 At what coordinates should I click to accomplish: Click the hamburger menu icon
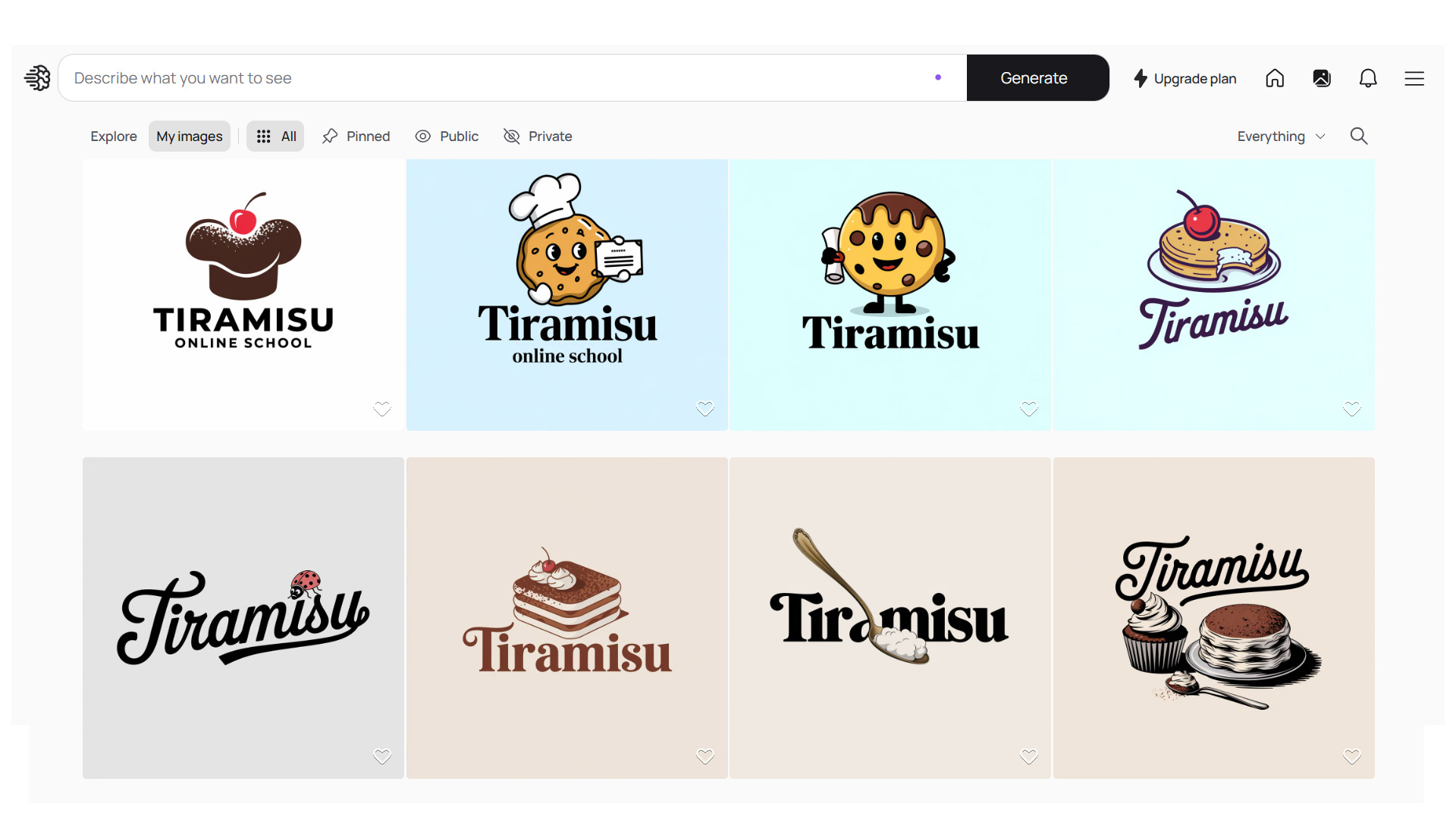(x=1417, y=78)
